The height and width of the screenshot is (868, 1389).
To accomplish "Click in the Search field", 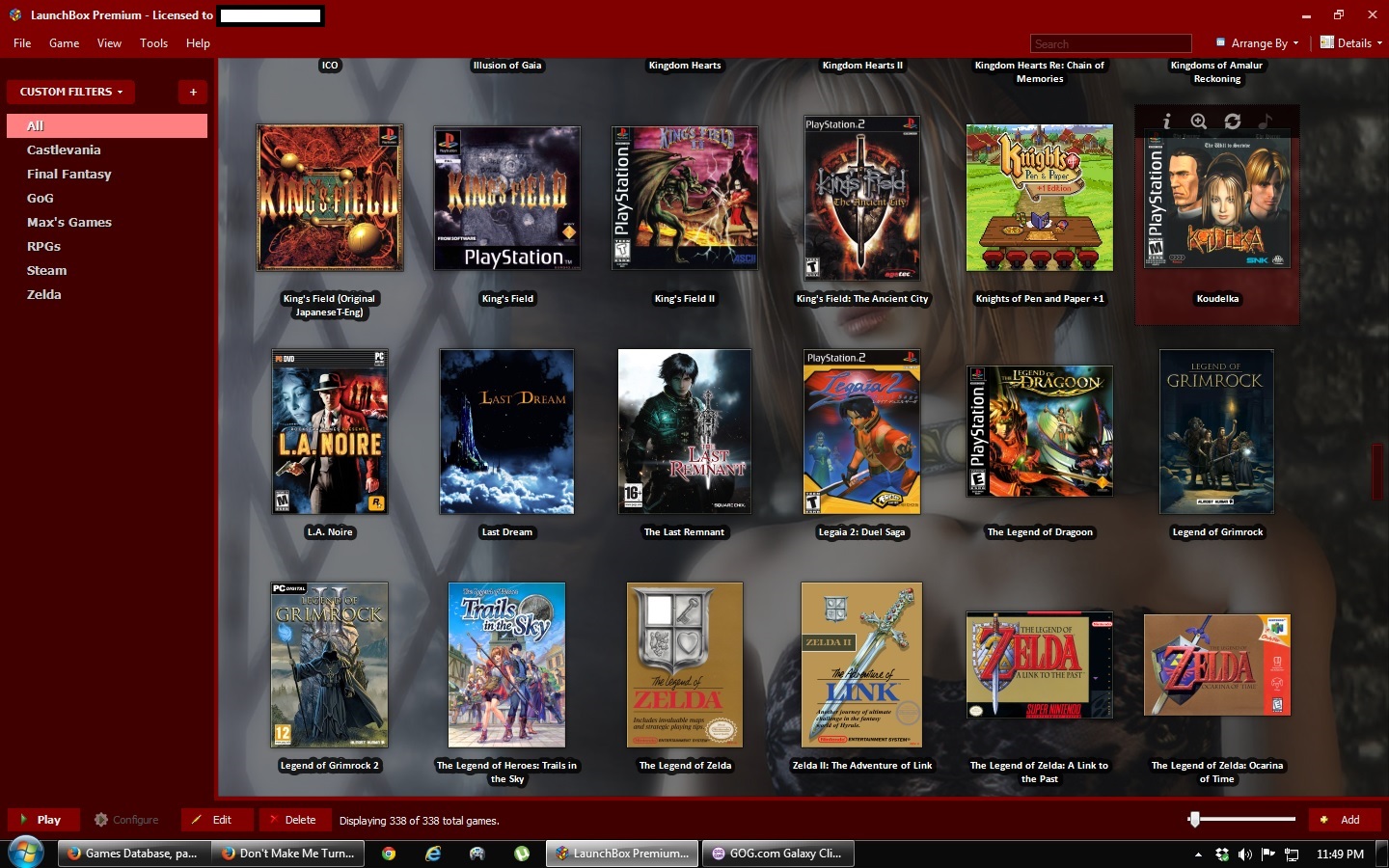I will 1111,44.
